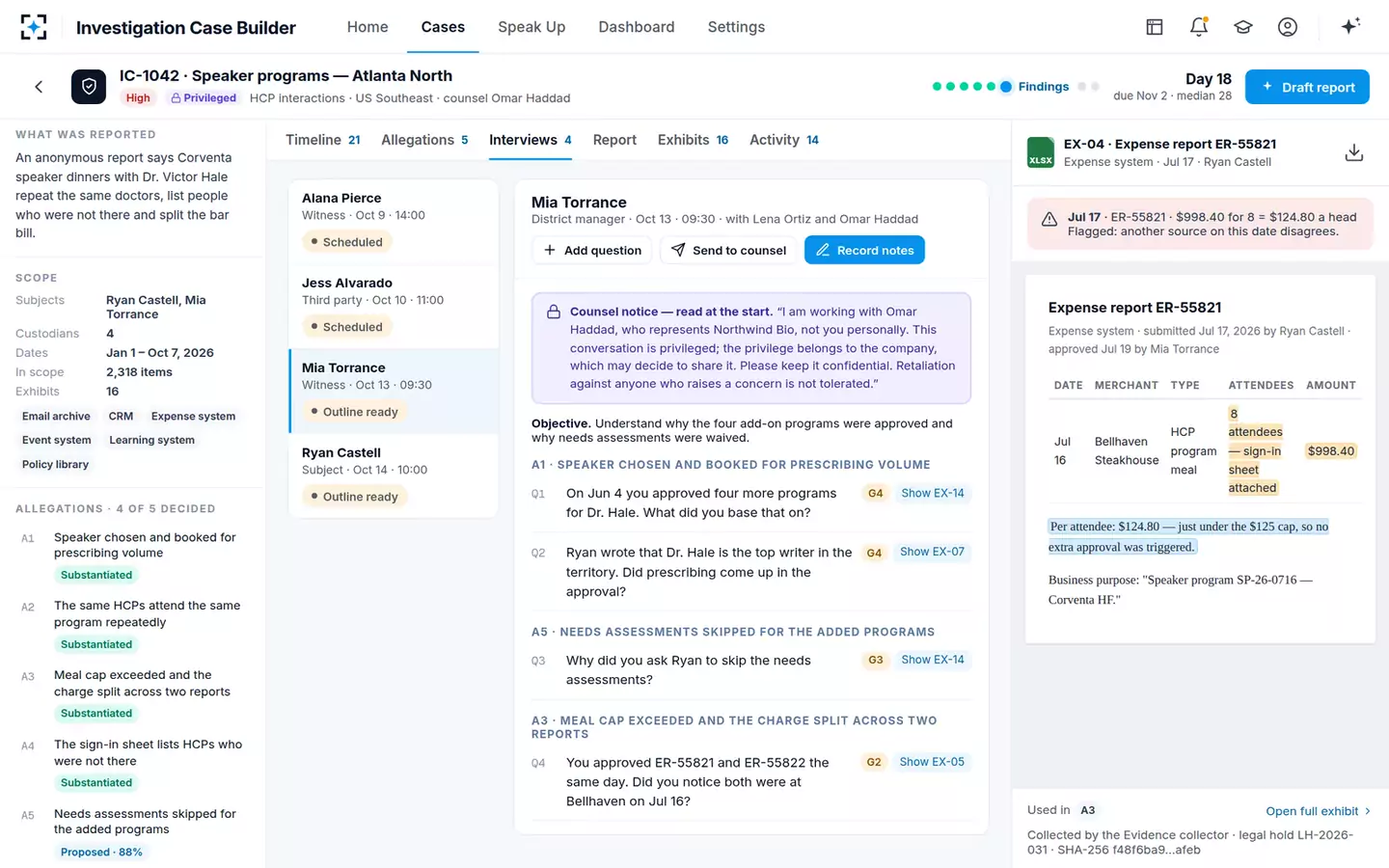
Task: Click the Send to counsel button
Action: pyautogui.click(x=728, y=250)
